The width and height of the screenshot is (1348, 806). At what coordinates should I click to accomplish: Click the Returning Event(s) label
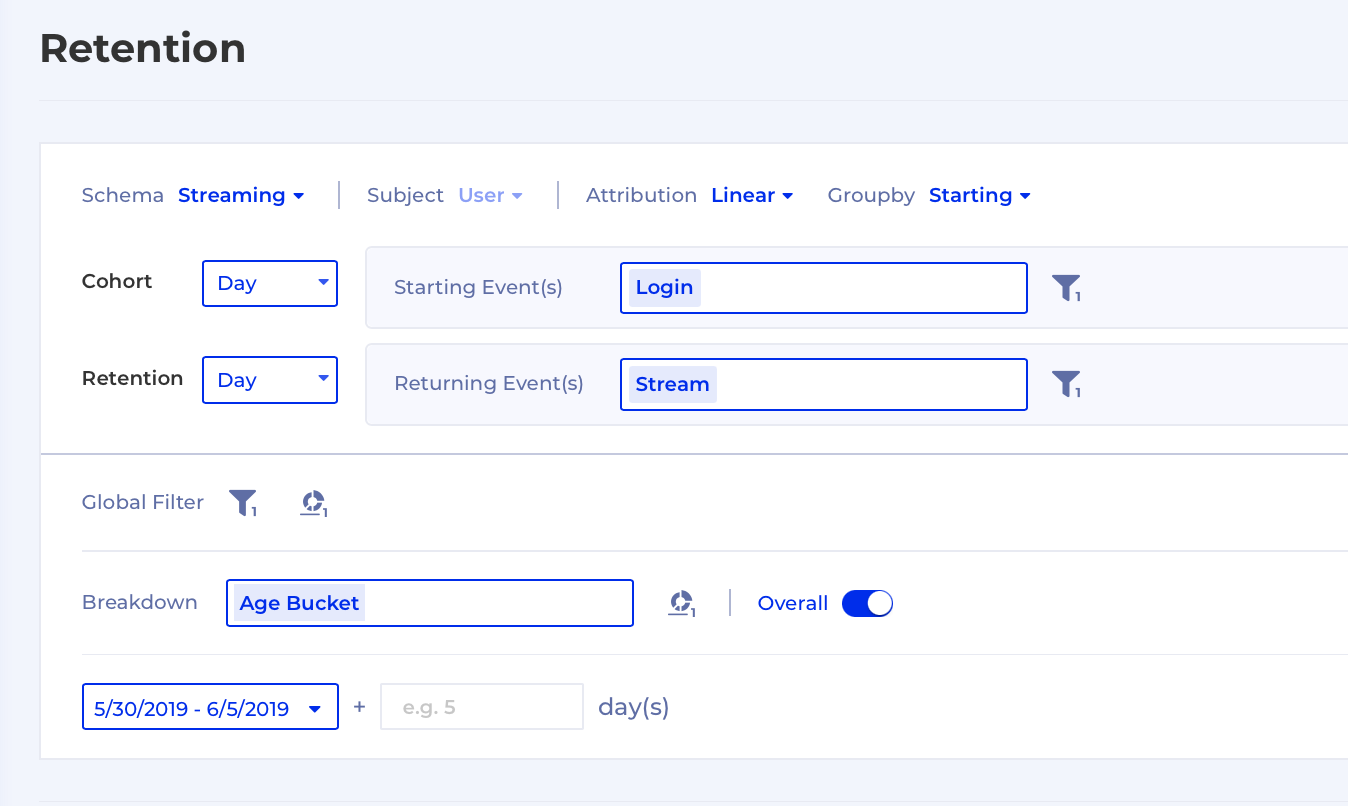click(x=489, y=384)
